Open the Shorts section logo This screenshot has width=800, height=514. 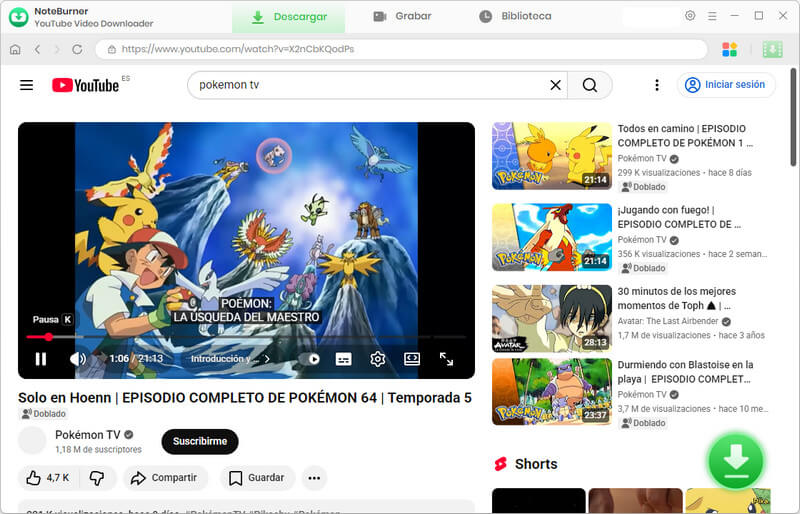[501, 464]
